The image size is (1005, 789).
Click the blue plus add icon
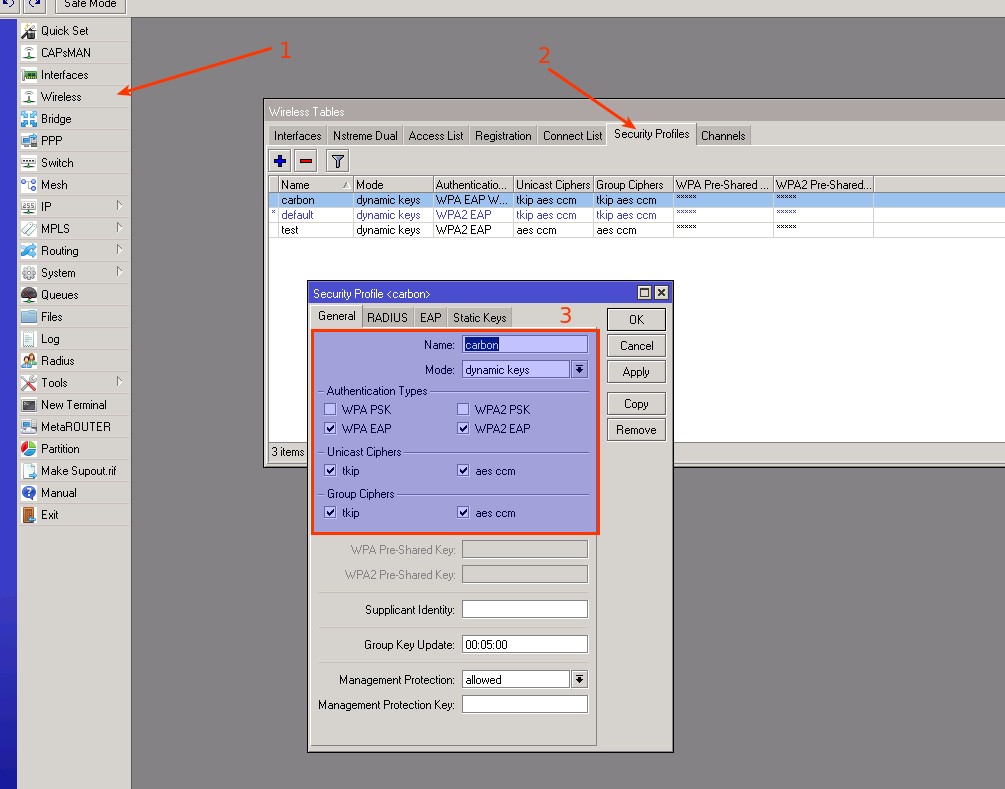[x=281, y=161]
